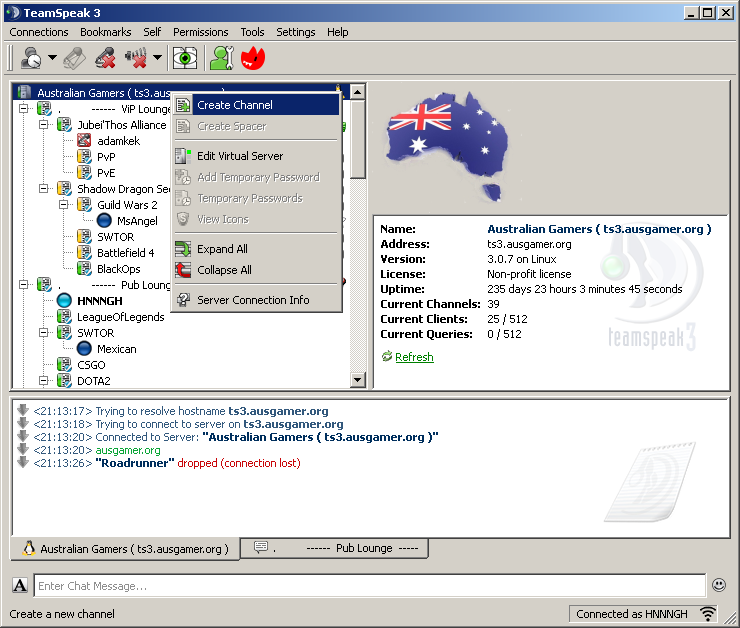Open the mute speakers dropdown arrow

157,58
